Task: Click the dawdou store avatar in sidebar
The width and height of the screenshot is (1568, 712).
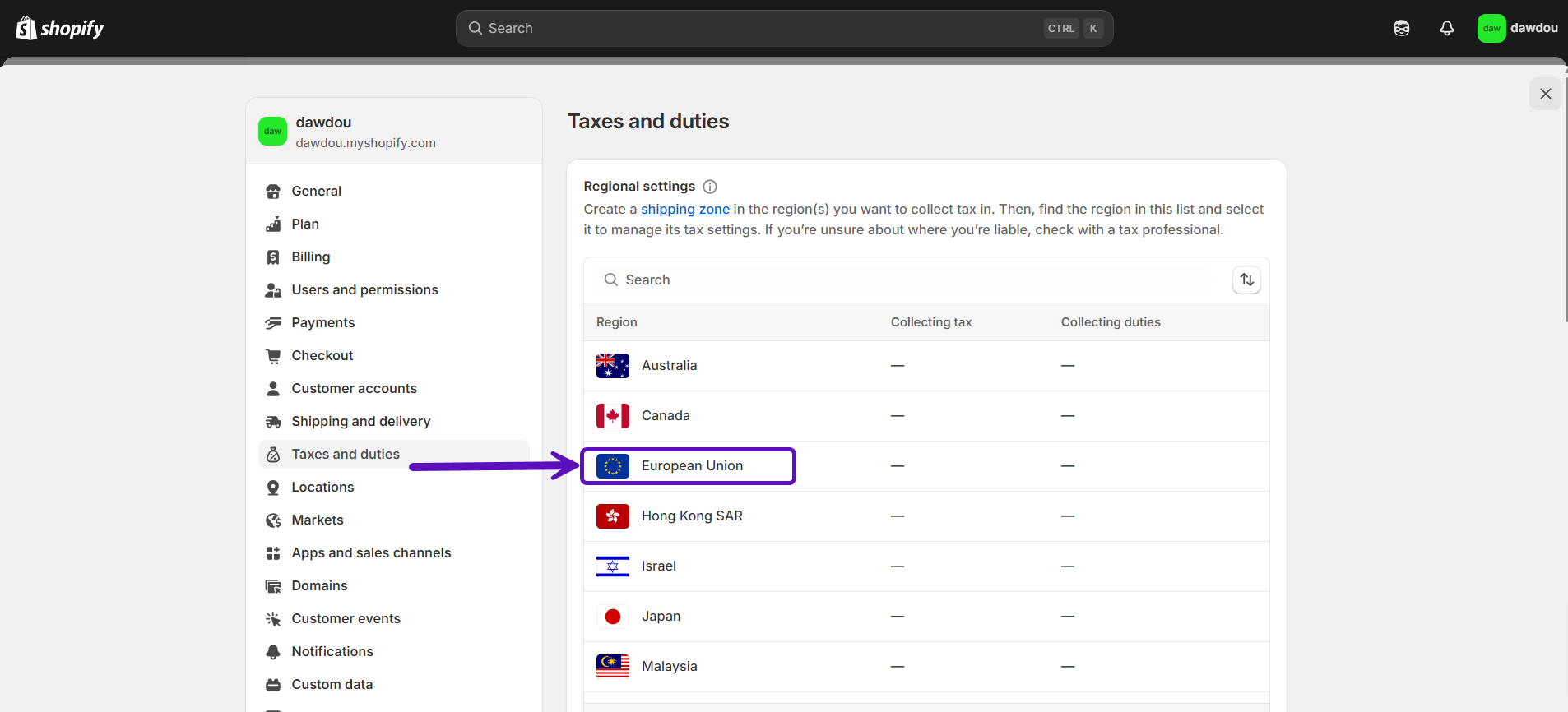Action: pos(272,132)
